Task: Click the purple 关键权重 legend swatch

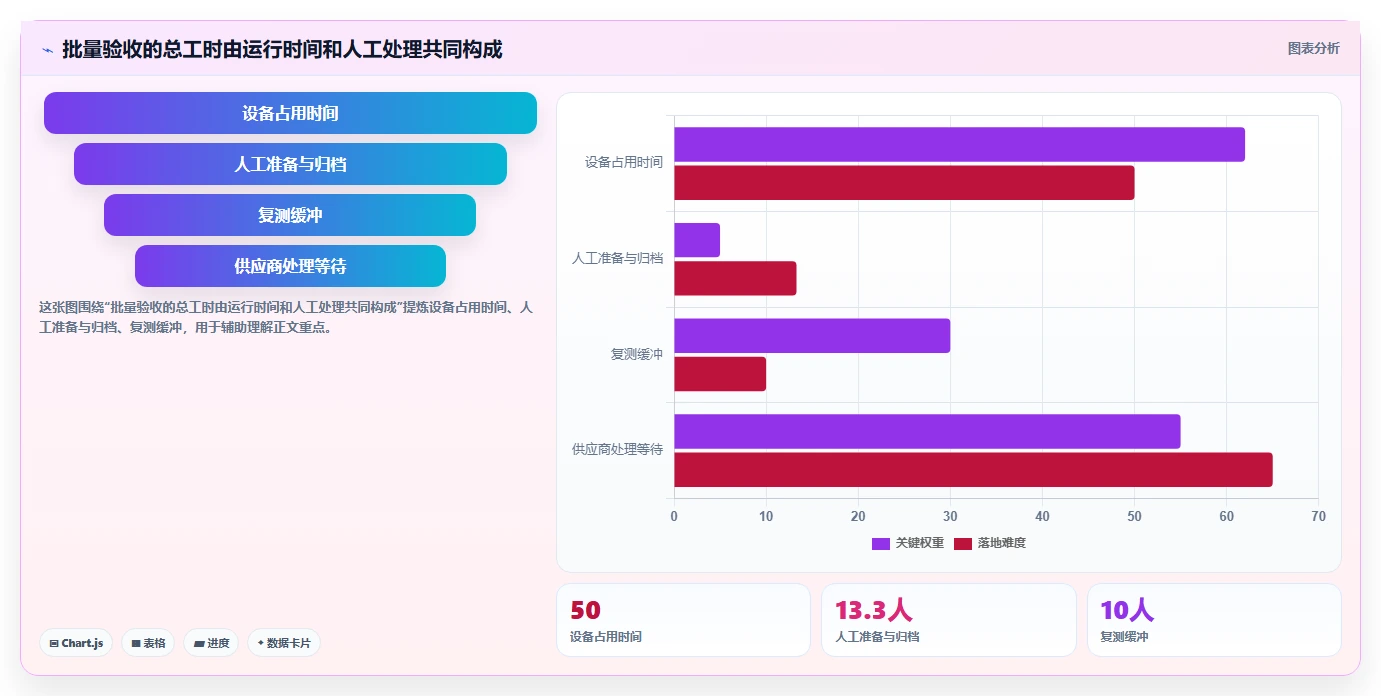Action: pyautogui.click(x=880, y=543)
